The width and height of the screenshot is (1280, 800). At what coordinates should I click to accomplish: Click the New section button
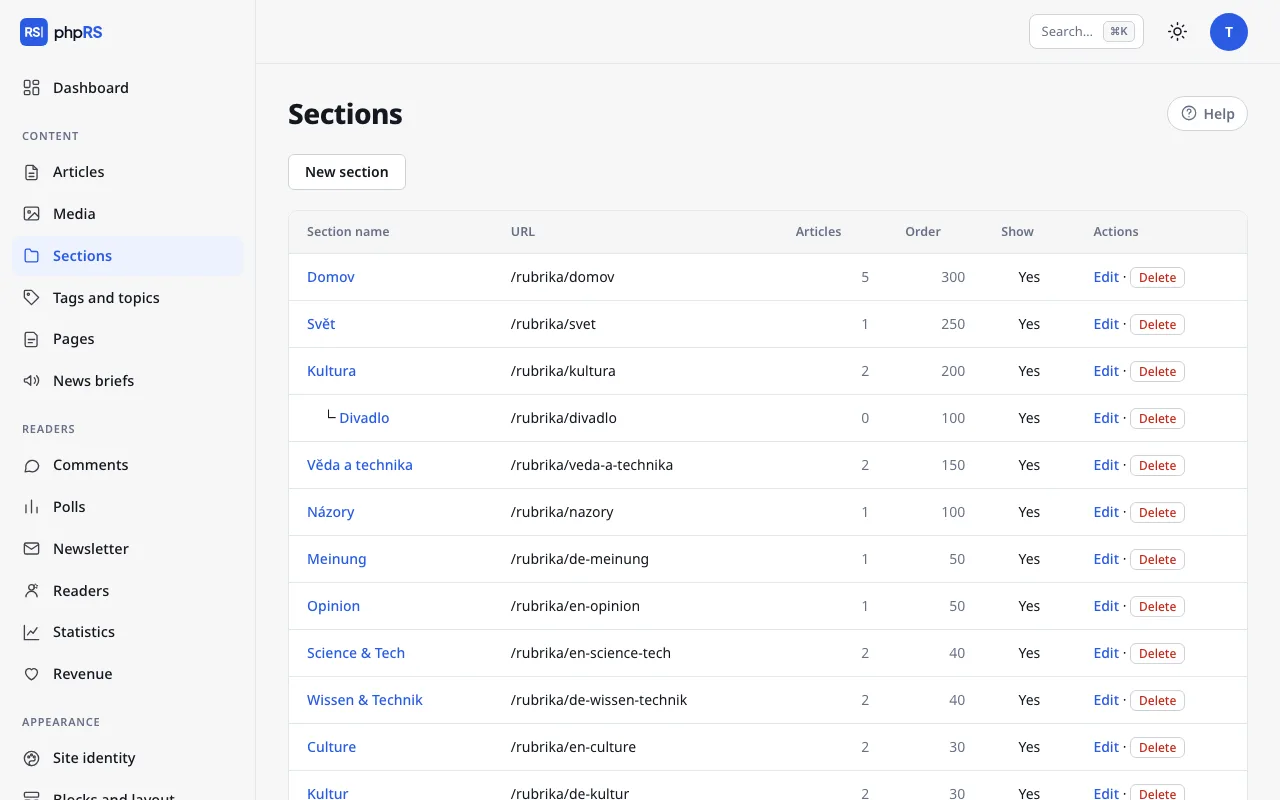click(347, 172)
